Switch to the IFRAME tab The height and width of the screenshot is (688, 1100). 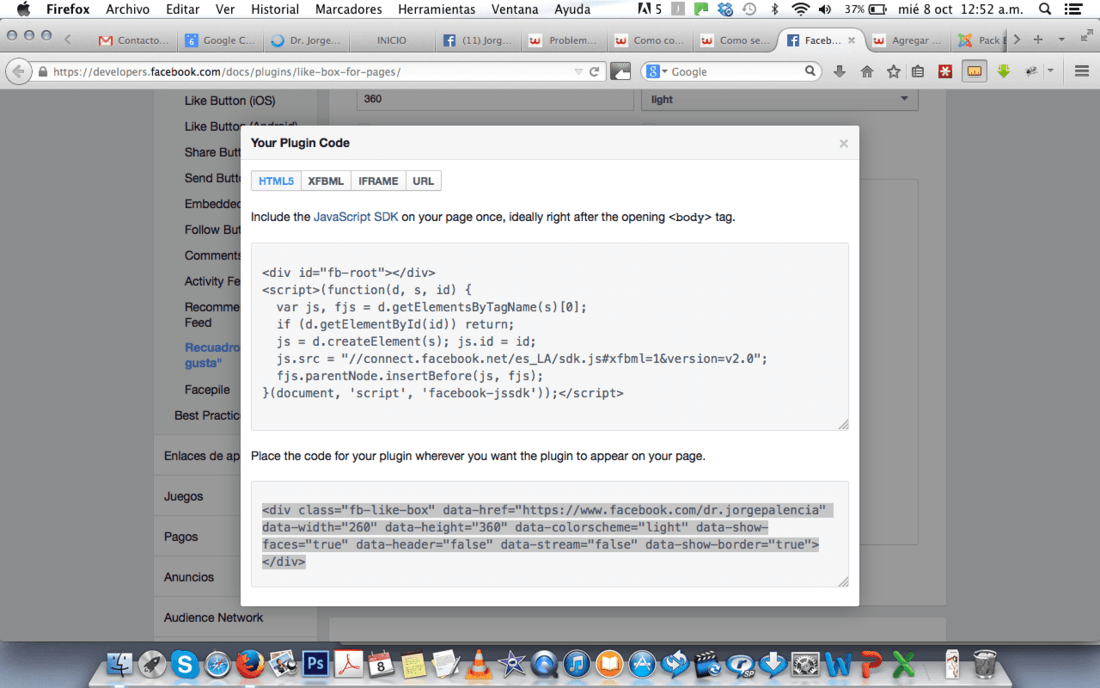[378, 181]
